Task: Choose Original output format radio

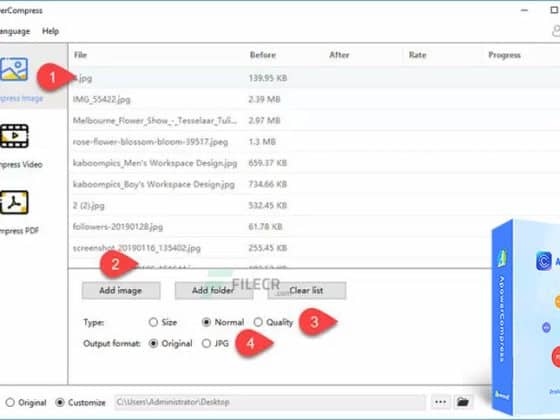Action: [153, 343]
